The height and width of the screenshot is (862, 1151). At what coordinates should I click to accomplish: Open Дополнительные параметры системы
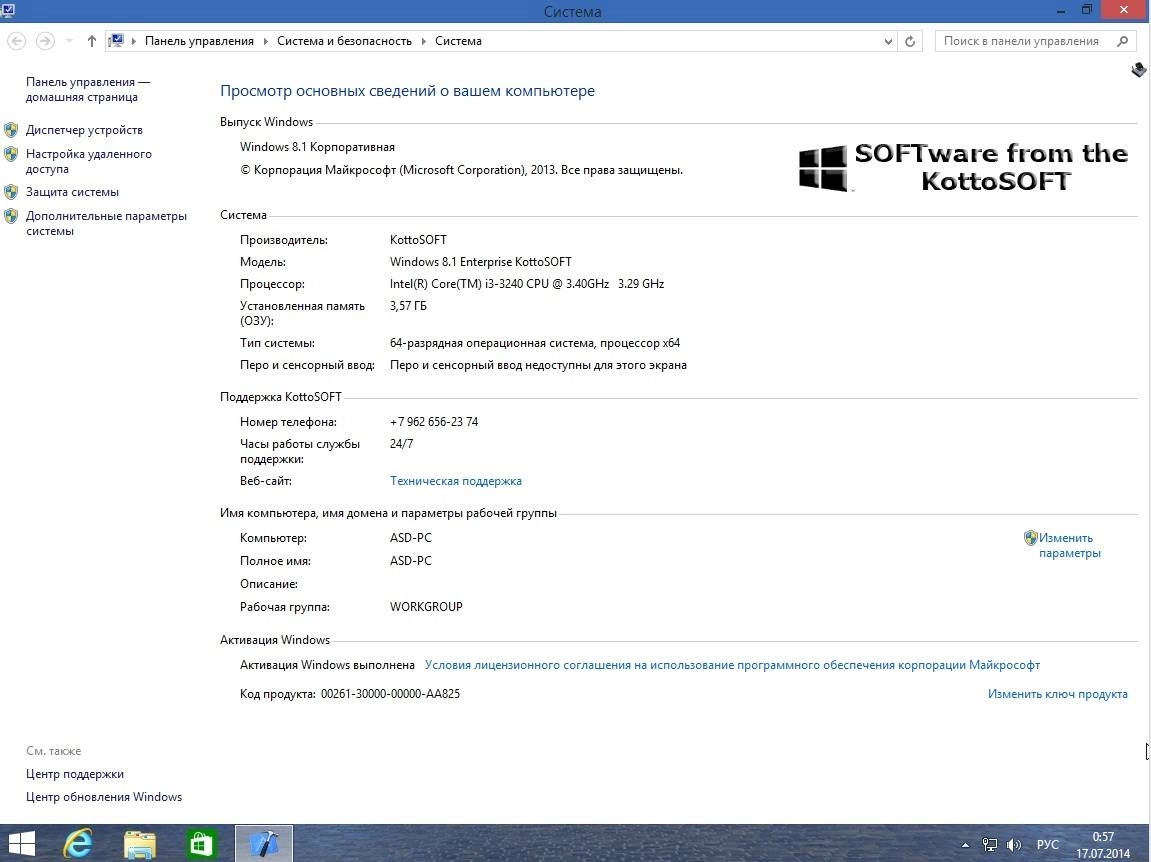[x=106, y=223]
